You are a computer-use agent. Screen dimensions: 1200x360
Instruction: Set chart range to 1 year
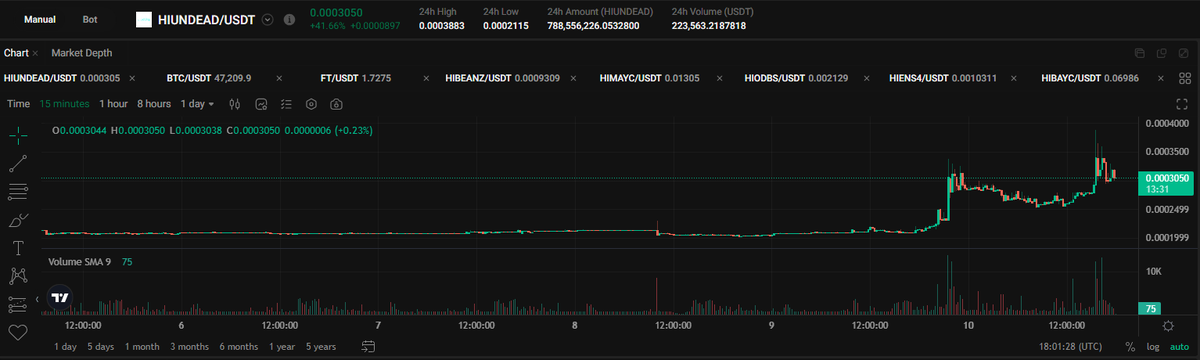coord(281,347)
